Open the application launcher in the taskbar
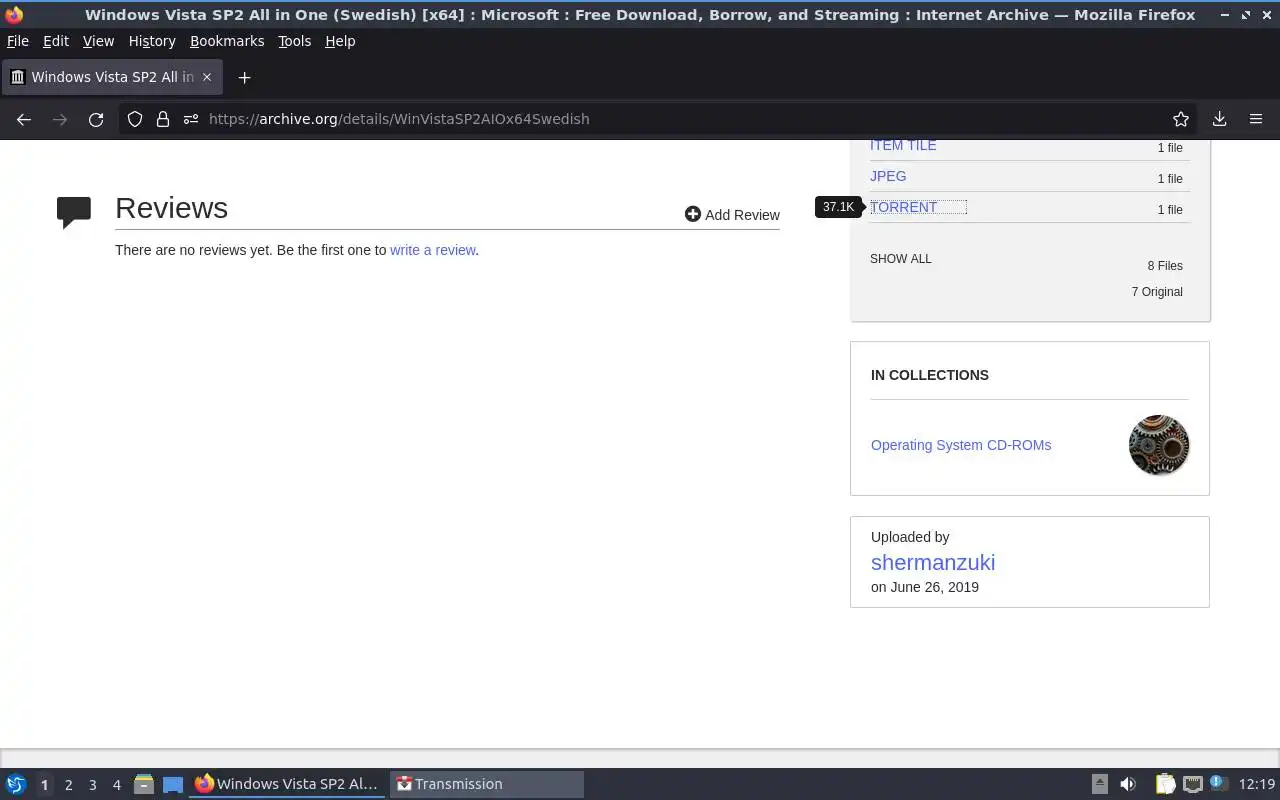The image size is (1280, 800). pos(16,784)
